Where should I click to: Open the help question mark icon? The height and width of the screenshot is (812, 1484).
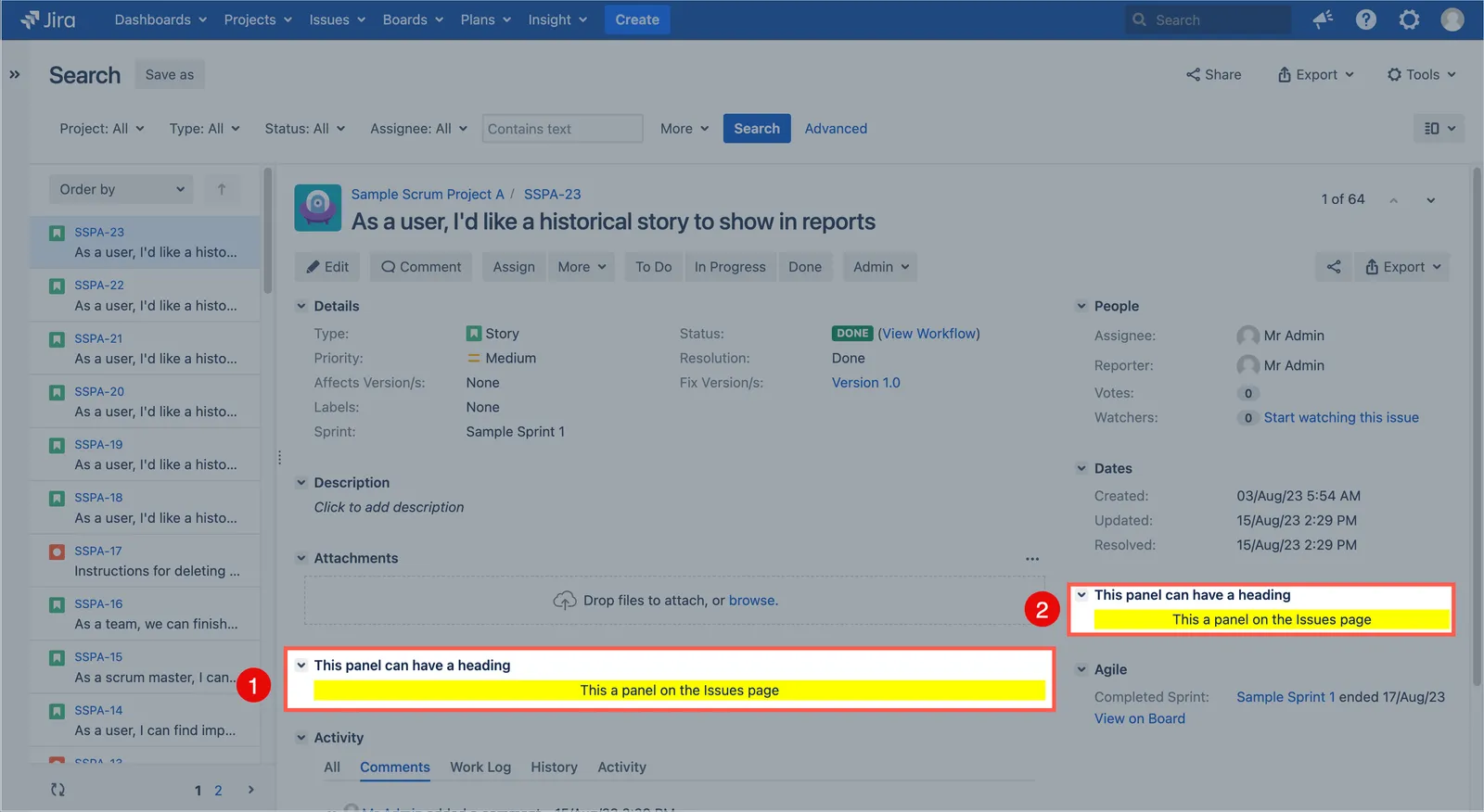[1365, 19]
